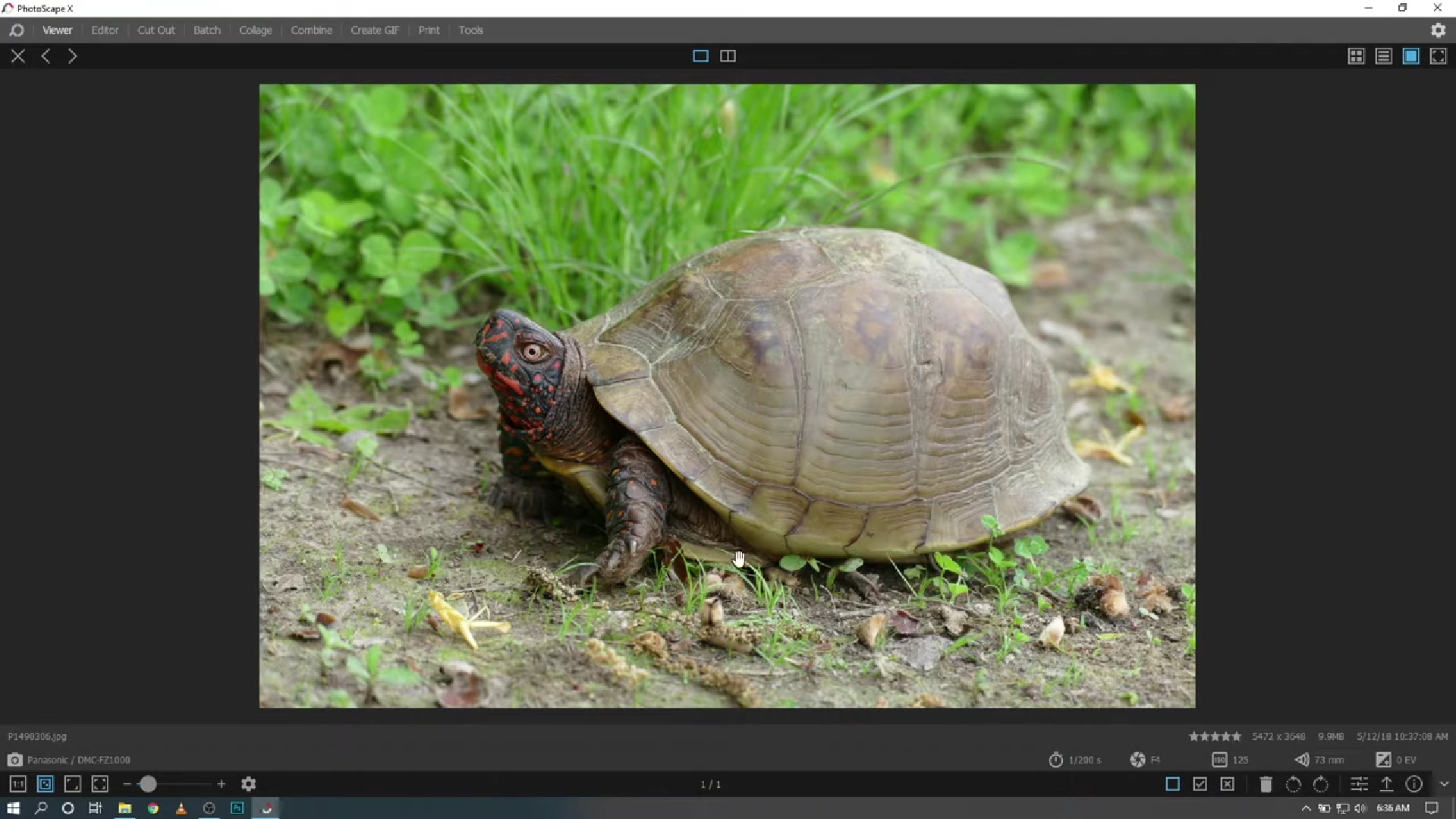The height and width of the screenshot is (819, 1456).
Task: Click the zoom in plus button
Action: pos(221,784)
